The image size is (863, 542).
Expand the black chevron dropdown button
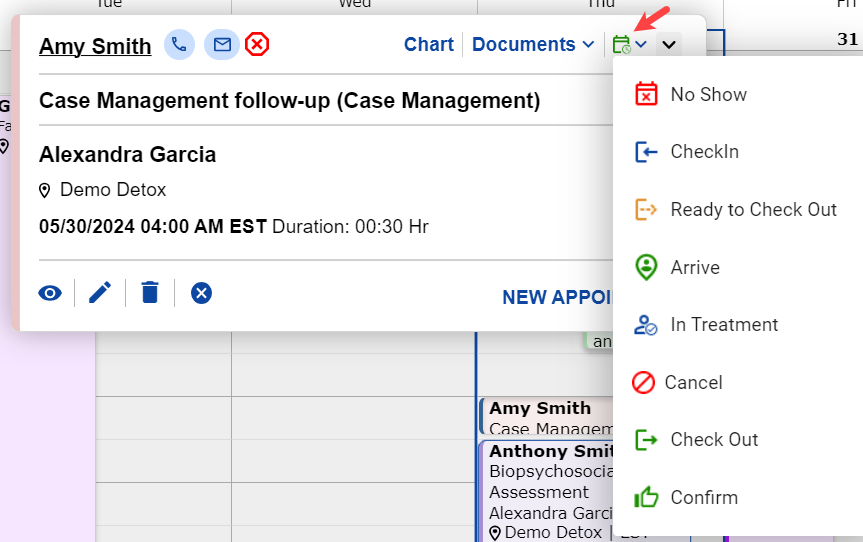(669, 45)
